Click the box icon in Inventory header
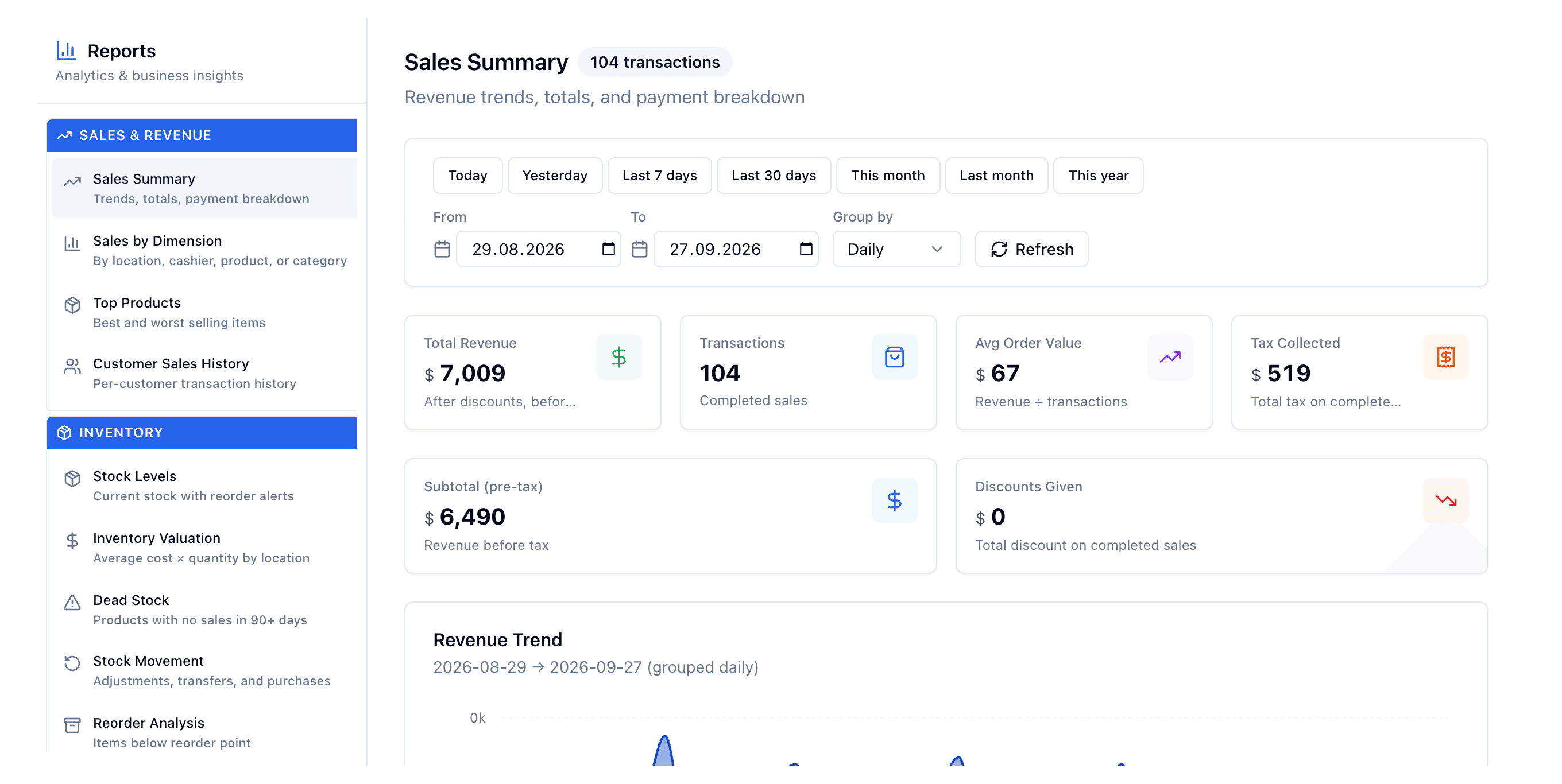The height and width of the screenshot is (784, 1562). [64, 433]
